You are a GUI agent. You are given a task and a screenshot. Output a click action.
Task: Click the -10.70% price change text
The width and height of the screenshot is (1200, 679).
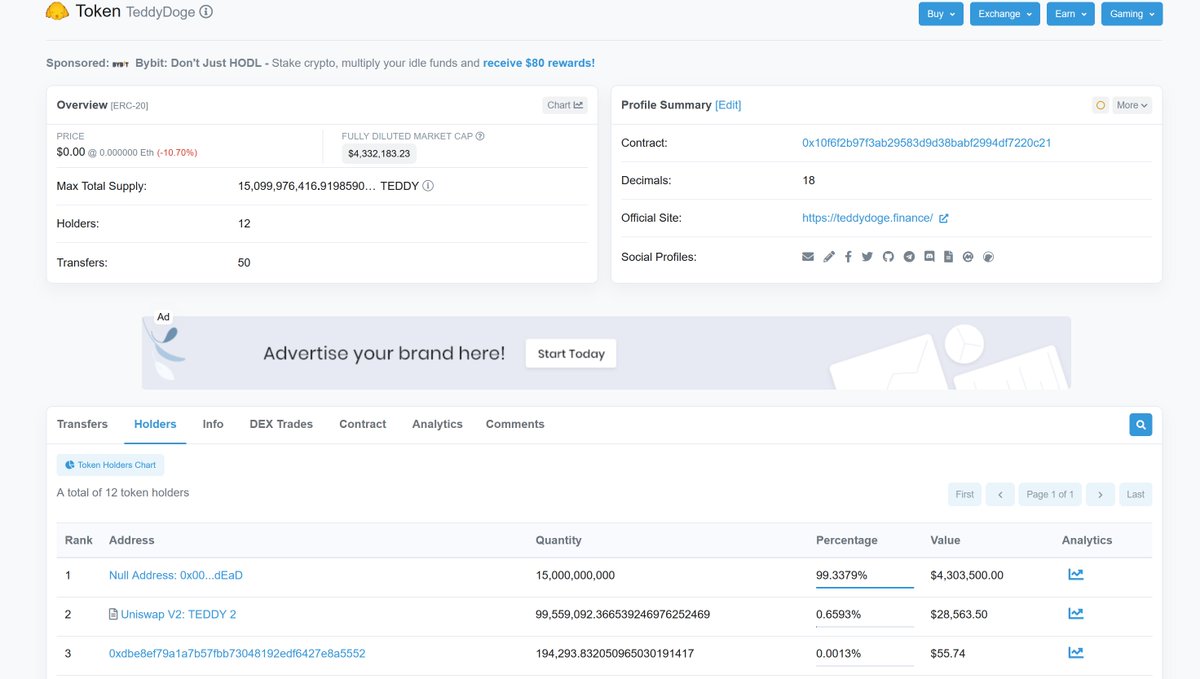pos(177,153)
